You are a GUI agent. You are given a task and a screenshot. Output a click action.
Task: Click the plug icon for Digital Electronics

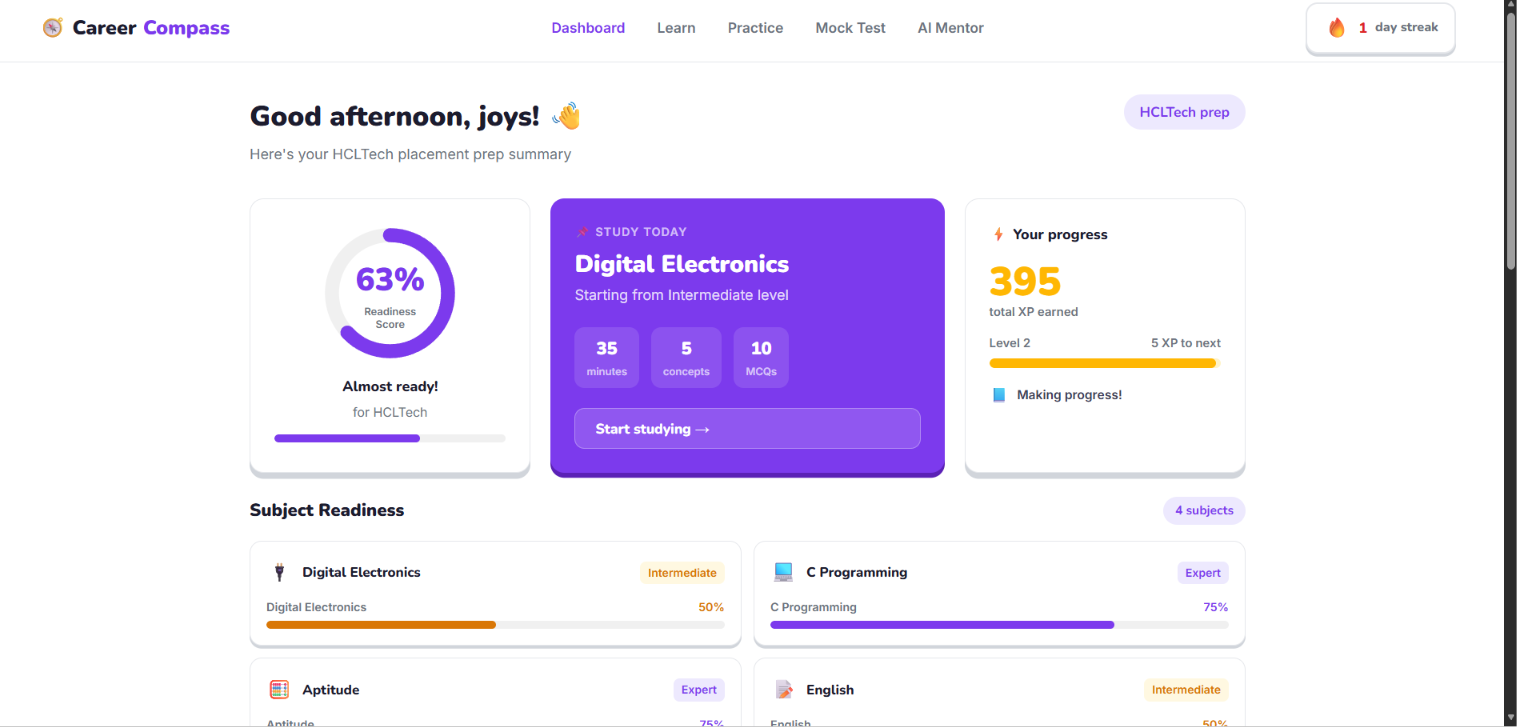point(279,572)
